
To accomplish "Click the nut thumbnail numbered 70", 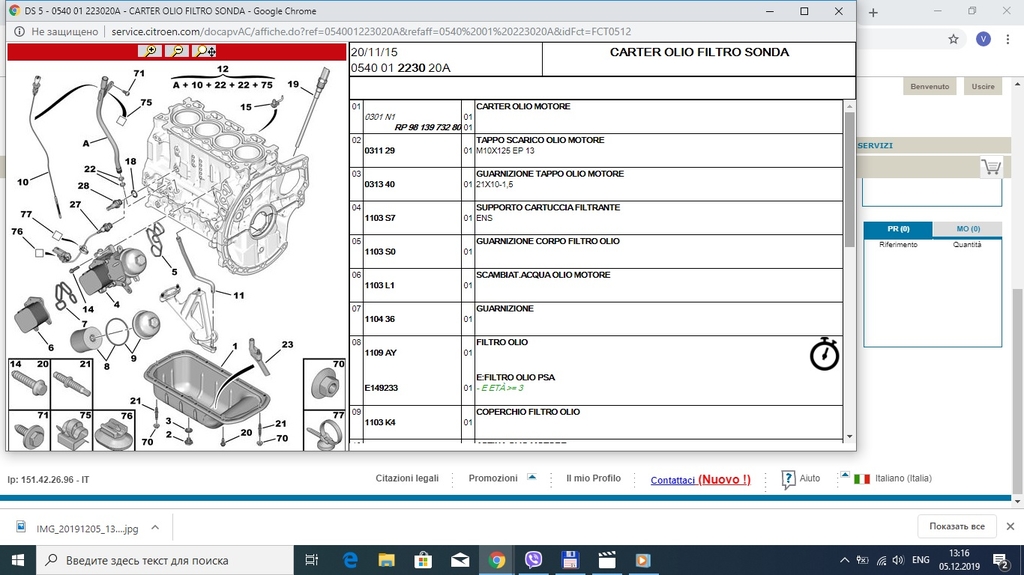I will pos(325,384).
